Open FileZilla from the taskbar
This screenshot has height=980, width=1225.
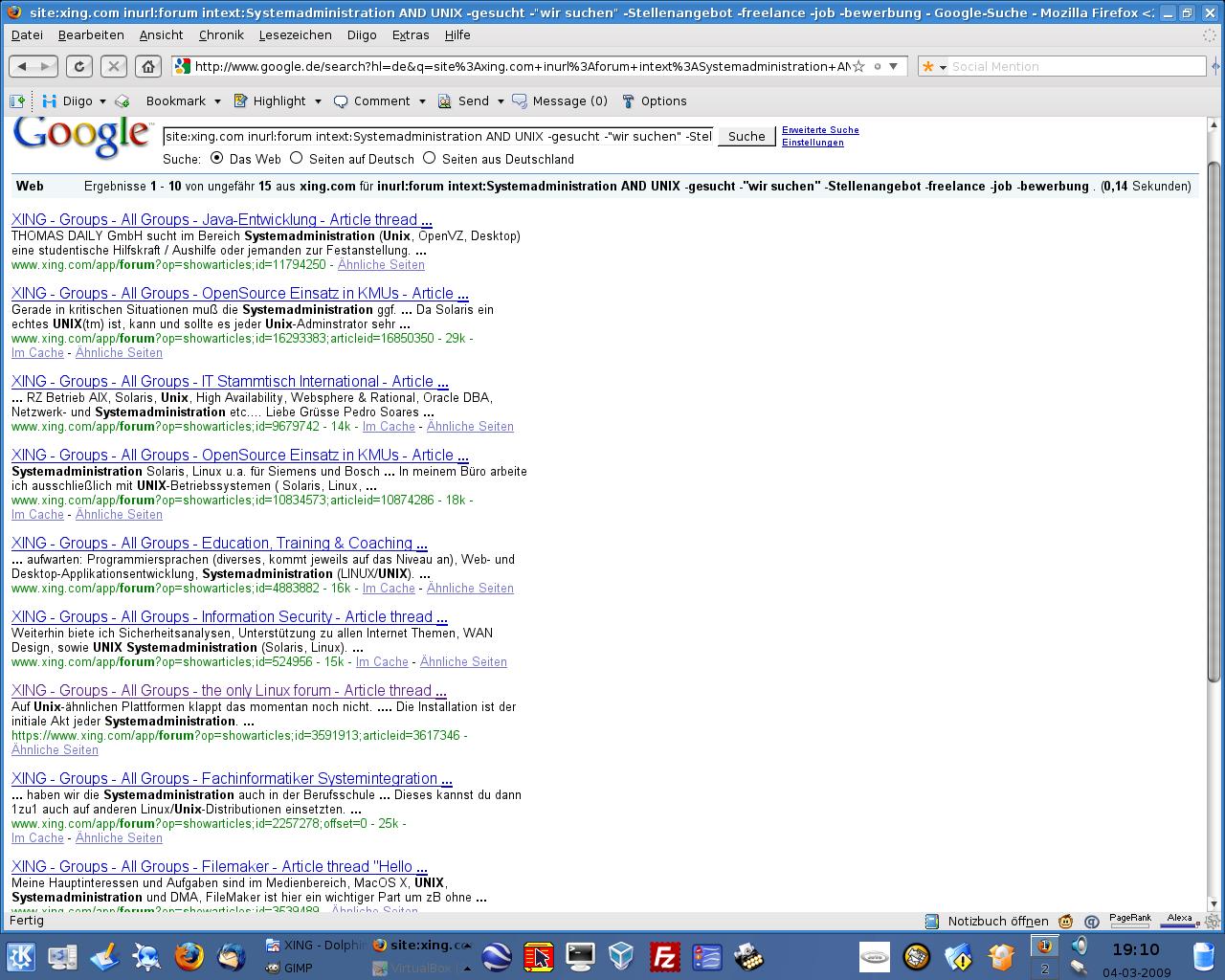pos(664,956)
